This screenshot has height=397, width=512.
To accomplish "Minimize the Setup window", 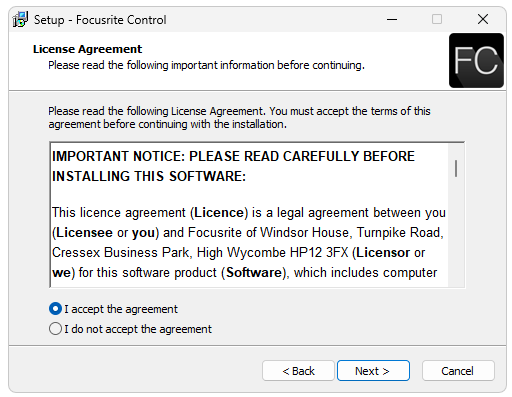I will (x=392, y=19).
